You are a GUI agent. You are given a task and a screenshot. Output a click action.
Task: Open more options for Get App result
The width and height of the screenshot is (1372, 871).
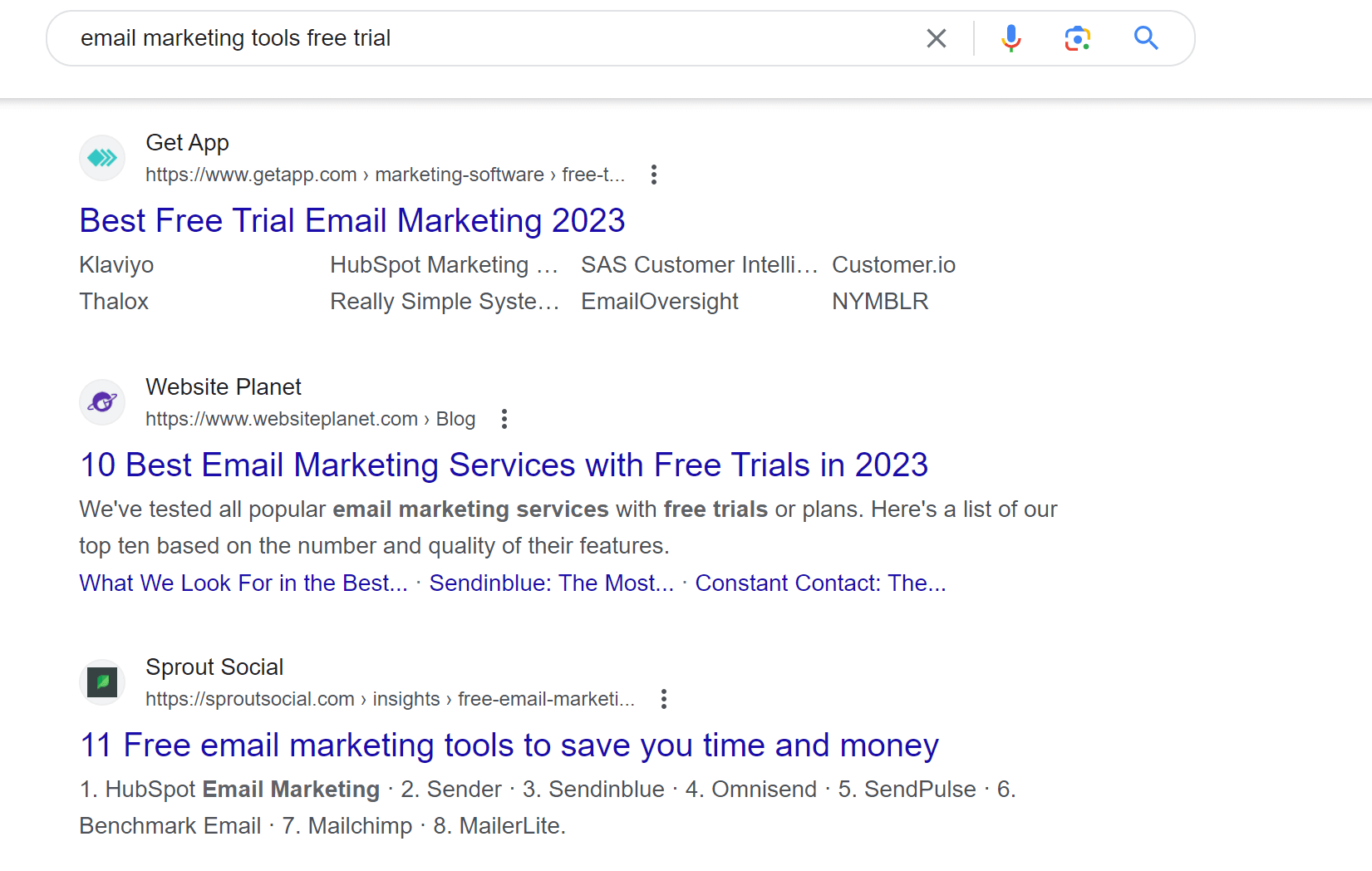654,175
